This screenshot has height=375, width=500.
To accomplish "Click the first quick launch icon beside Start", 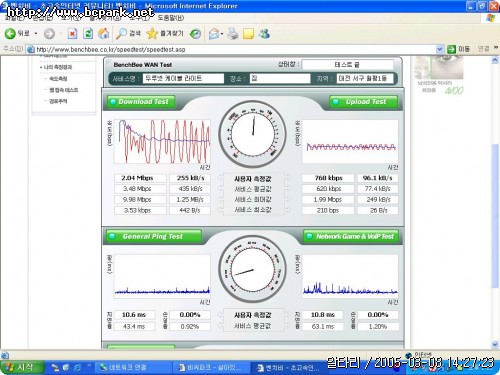I will click(x=55, y=367).
